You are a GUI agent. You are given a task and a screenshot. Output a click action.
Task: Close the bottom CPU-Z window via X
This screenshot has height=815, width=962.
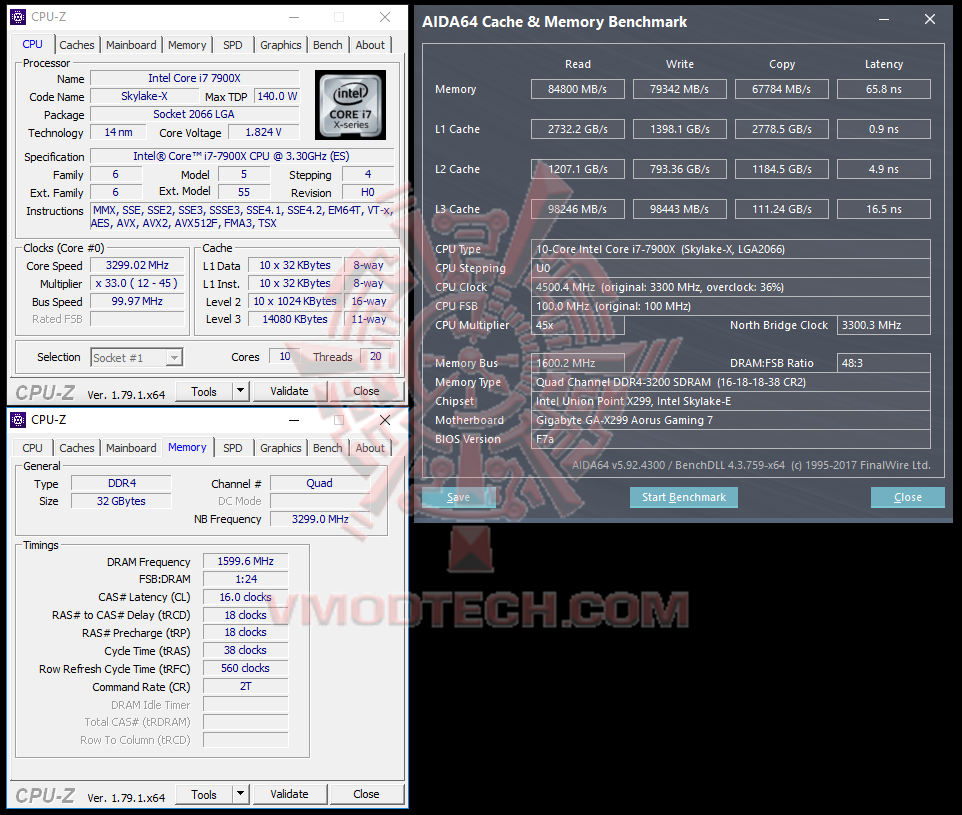tap(385, 420)
